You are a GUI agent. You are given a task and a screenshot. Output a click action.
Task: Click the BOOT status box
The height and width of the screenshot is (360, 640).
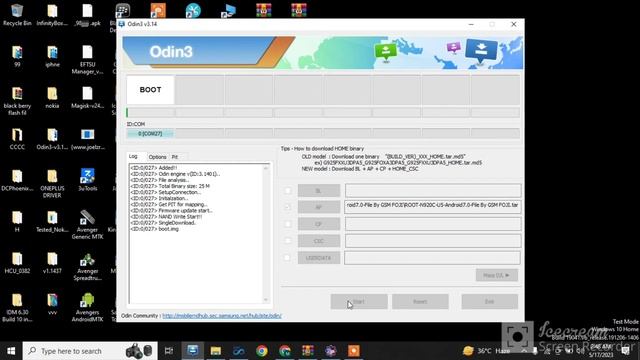(150, 90)
